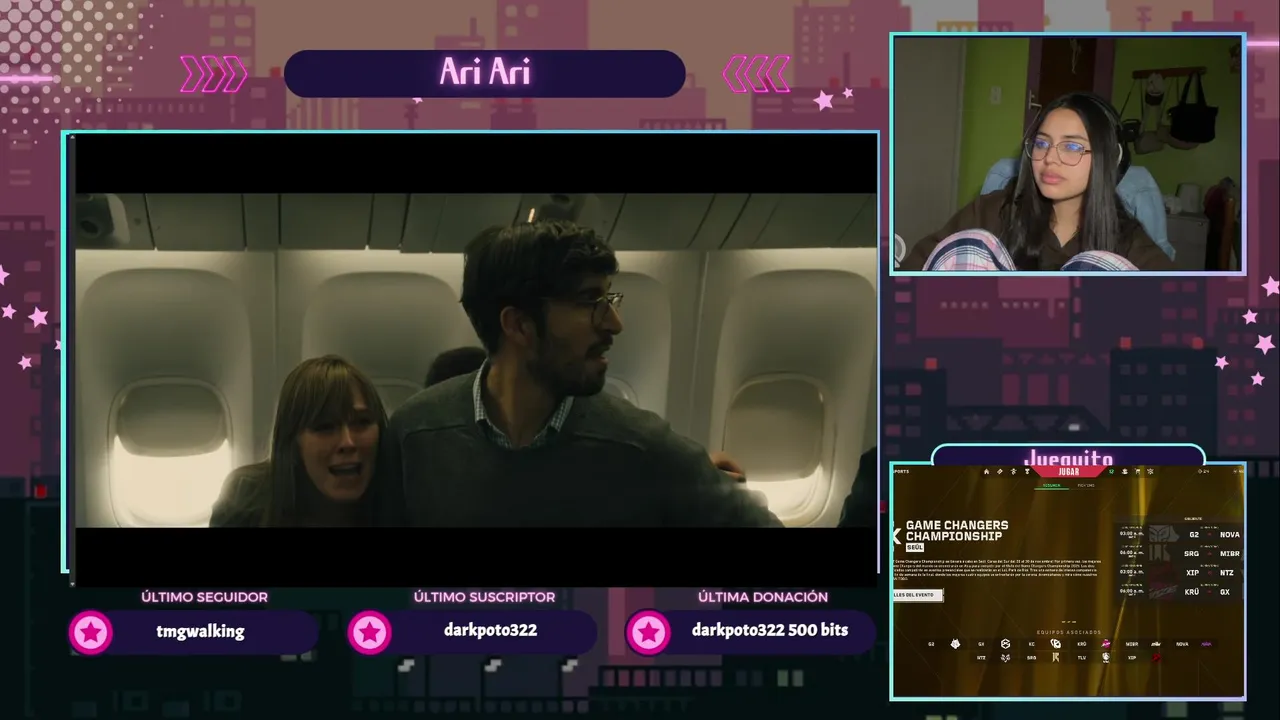Click the airplane movie video frame
Screen dimensions: 1280x720
click(x=476, y=360)
